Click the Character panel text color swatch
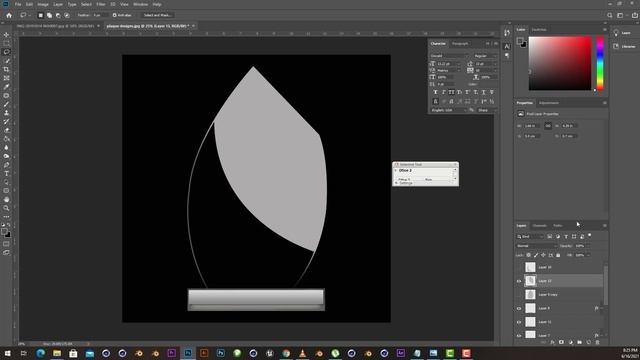This screenshot has height=360, width=640. (487, 84)
